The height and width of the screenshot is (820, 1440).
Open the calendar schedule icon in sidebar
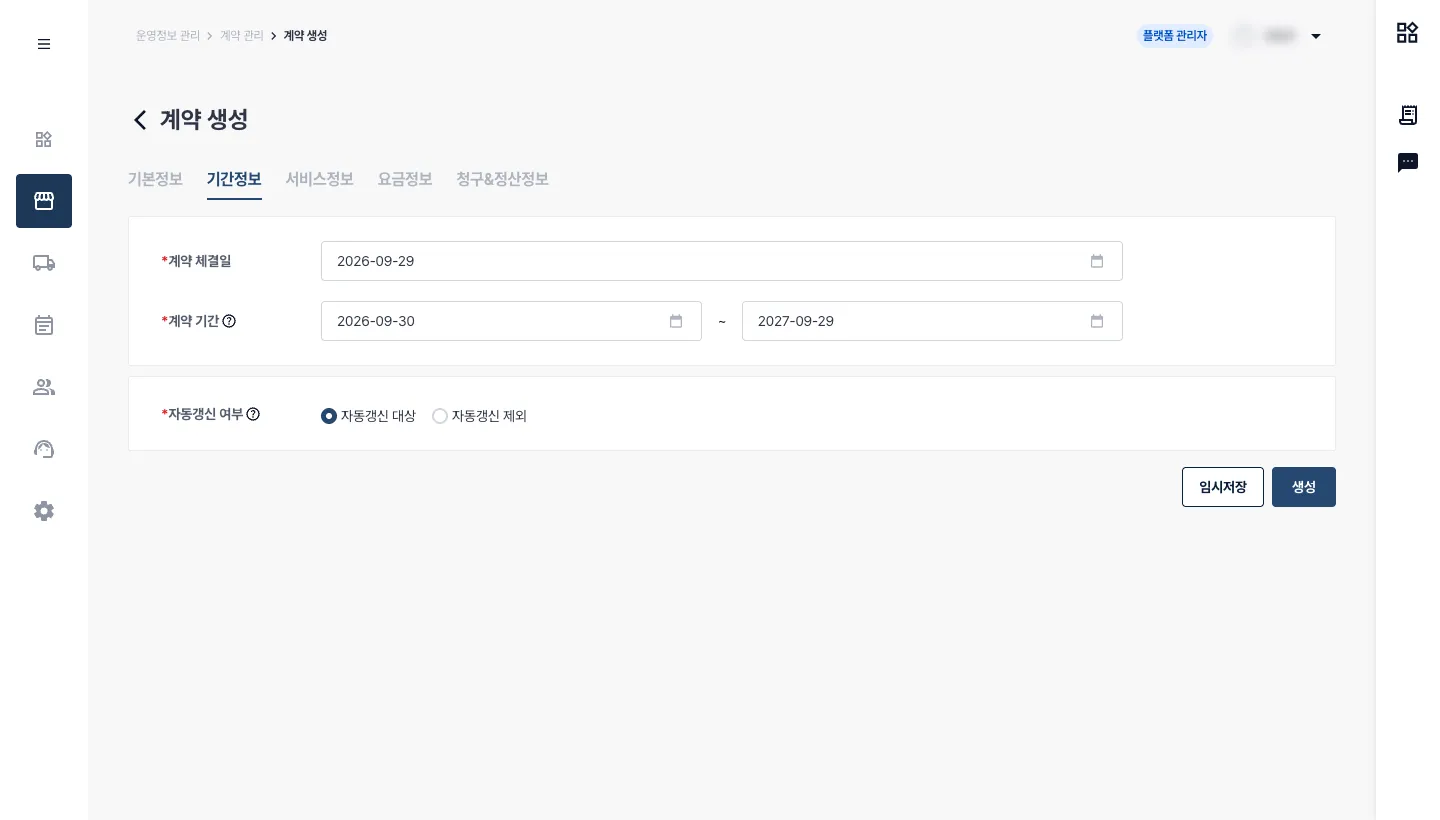coord(44,325)
